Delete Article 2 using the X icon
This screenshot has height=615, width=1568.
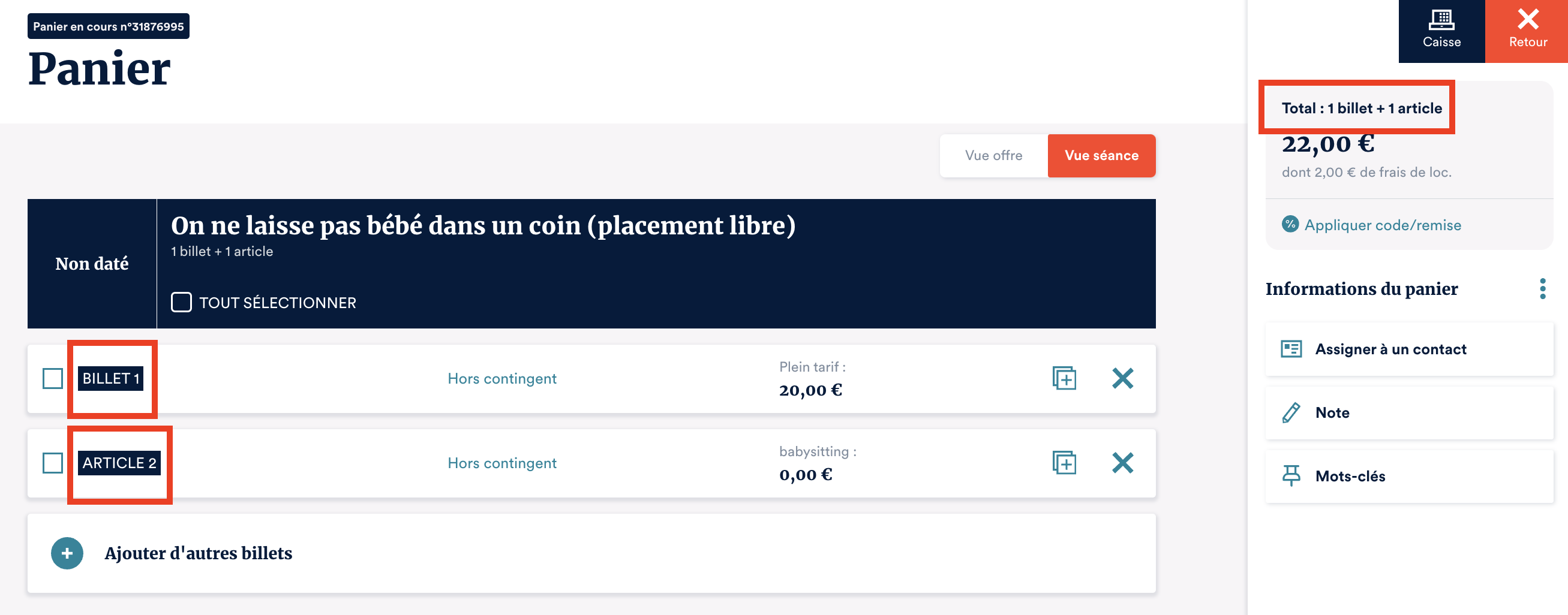tap(1122, 463)
